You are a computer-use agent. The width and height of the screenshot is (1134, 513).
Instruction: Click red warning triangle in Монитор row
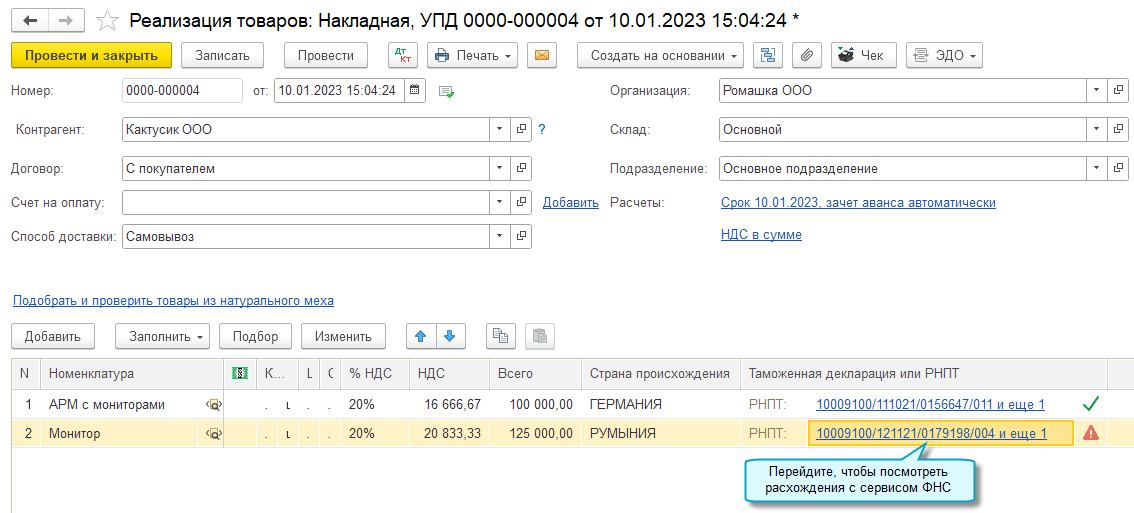(x=1091, y=433)
